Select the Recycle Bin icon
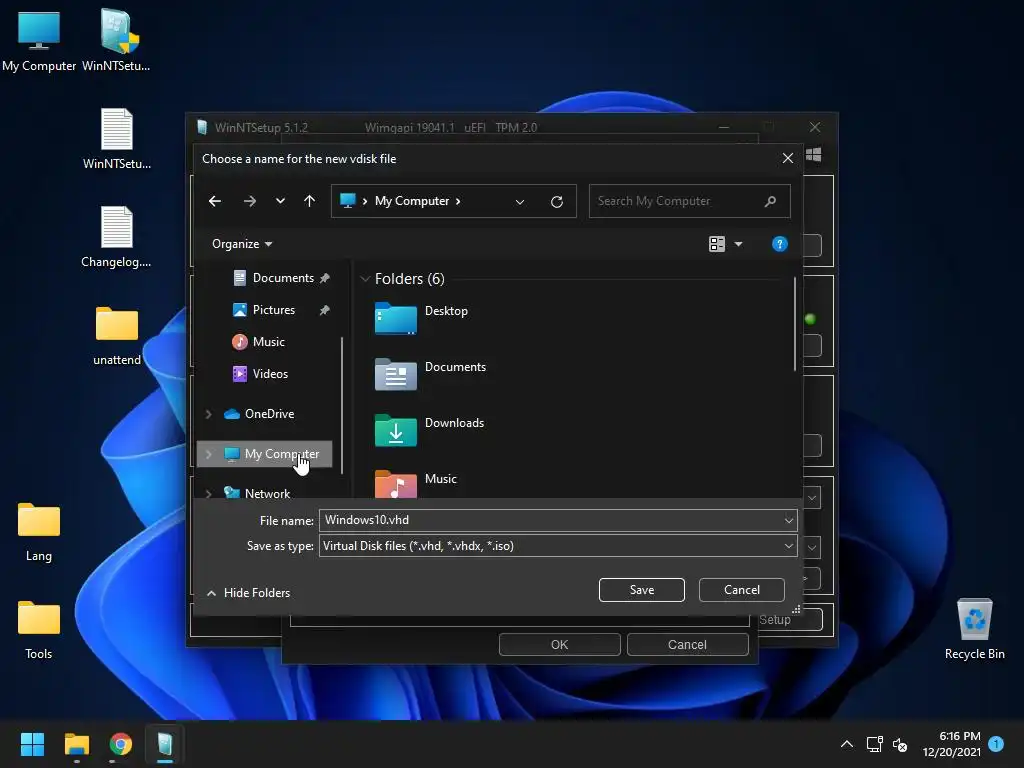Image resolution: width=1024 pixels, height=768 pixels. (x=975, y=628)
